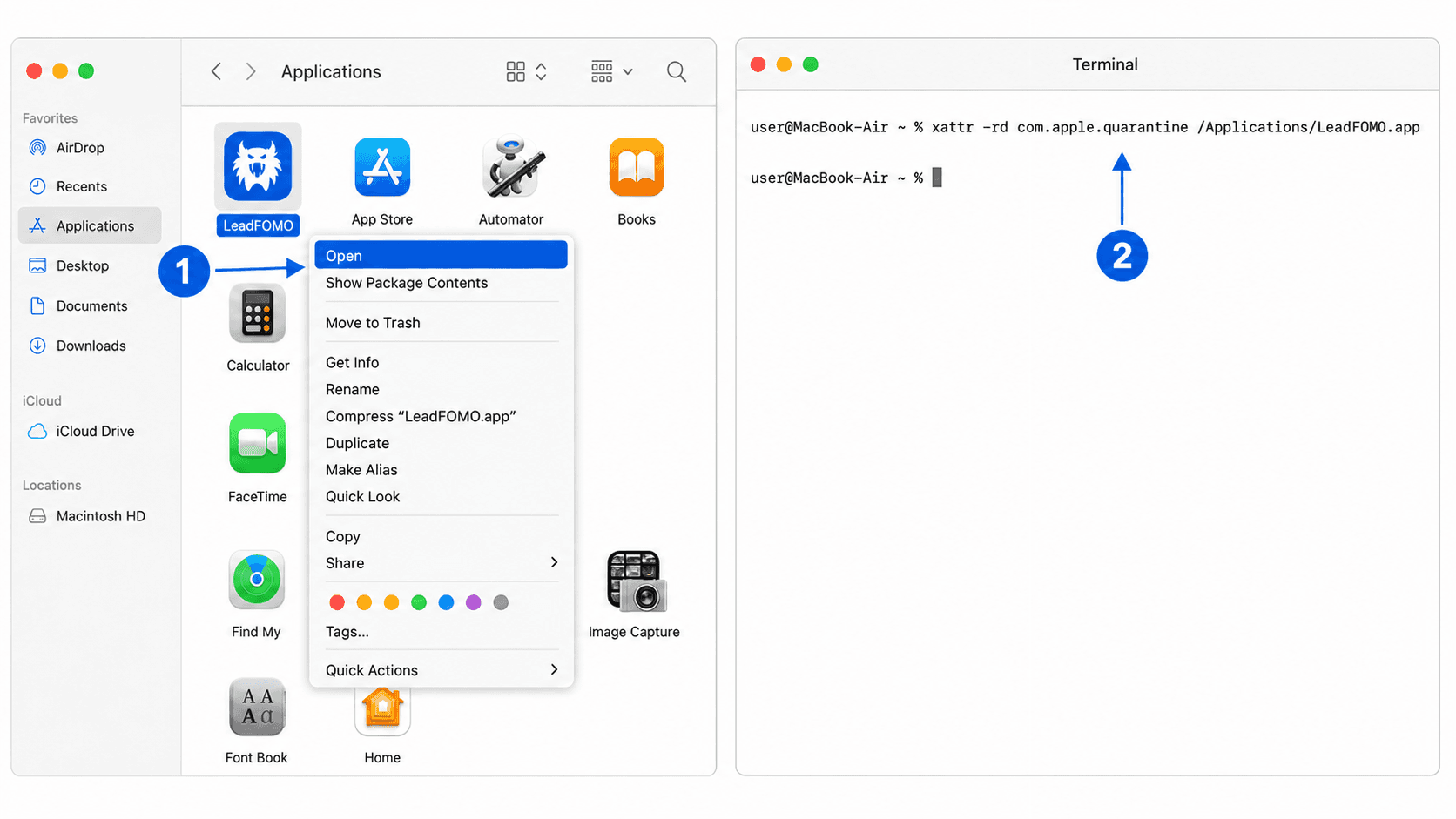The image size is (1456, 819).
Task: Click the Terminal window title
Action: [1105, 64]
